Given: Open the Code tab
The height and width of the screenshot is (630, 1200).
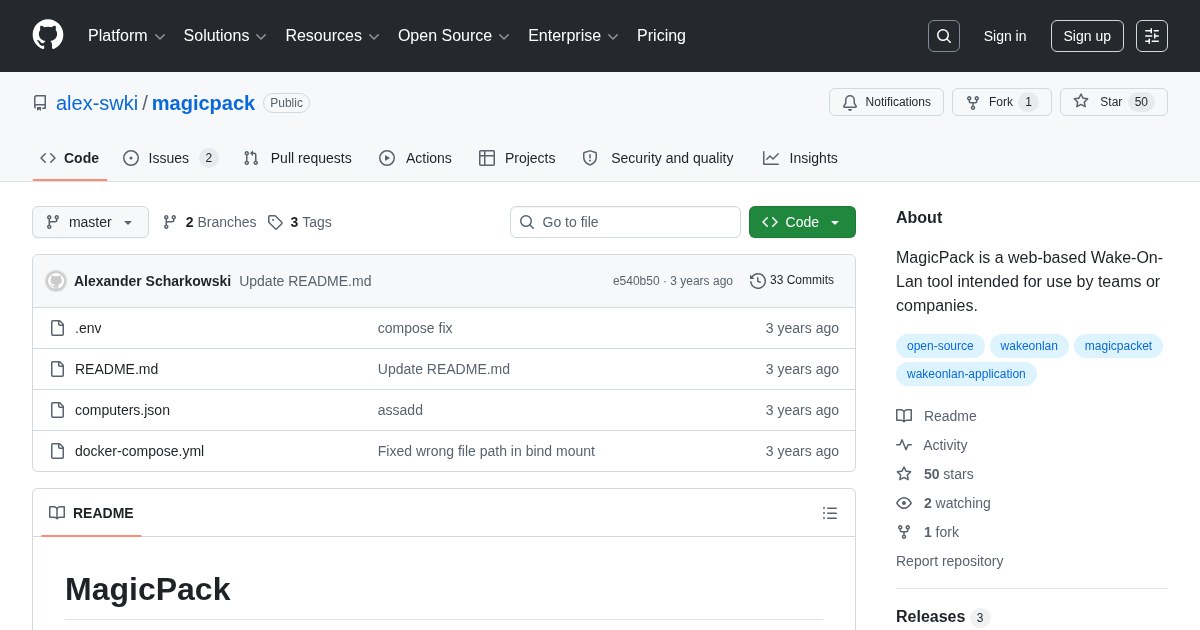Looking at the screenshot, I should tap(70, 158).
